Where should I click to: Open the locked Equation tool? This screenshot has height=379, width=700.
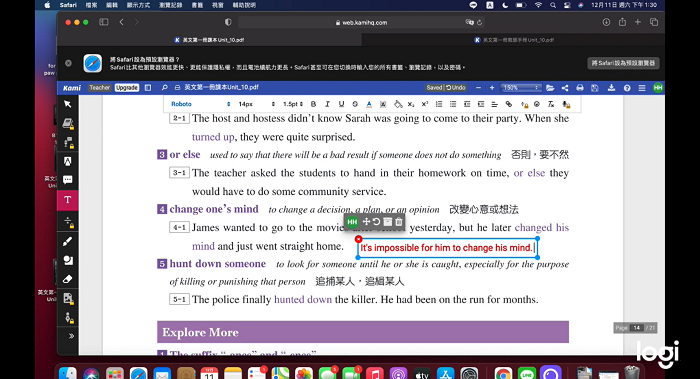pos(68,221)
